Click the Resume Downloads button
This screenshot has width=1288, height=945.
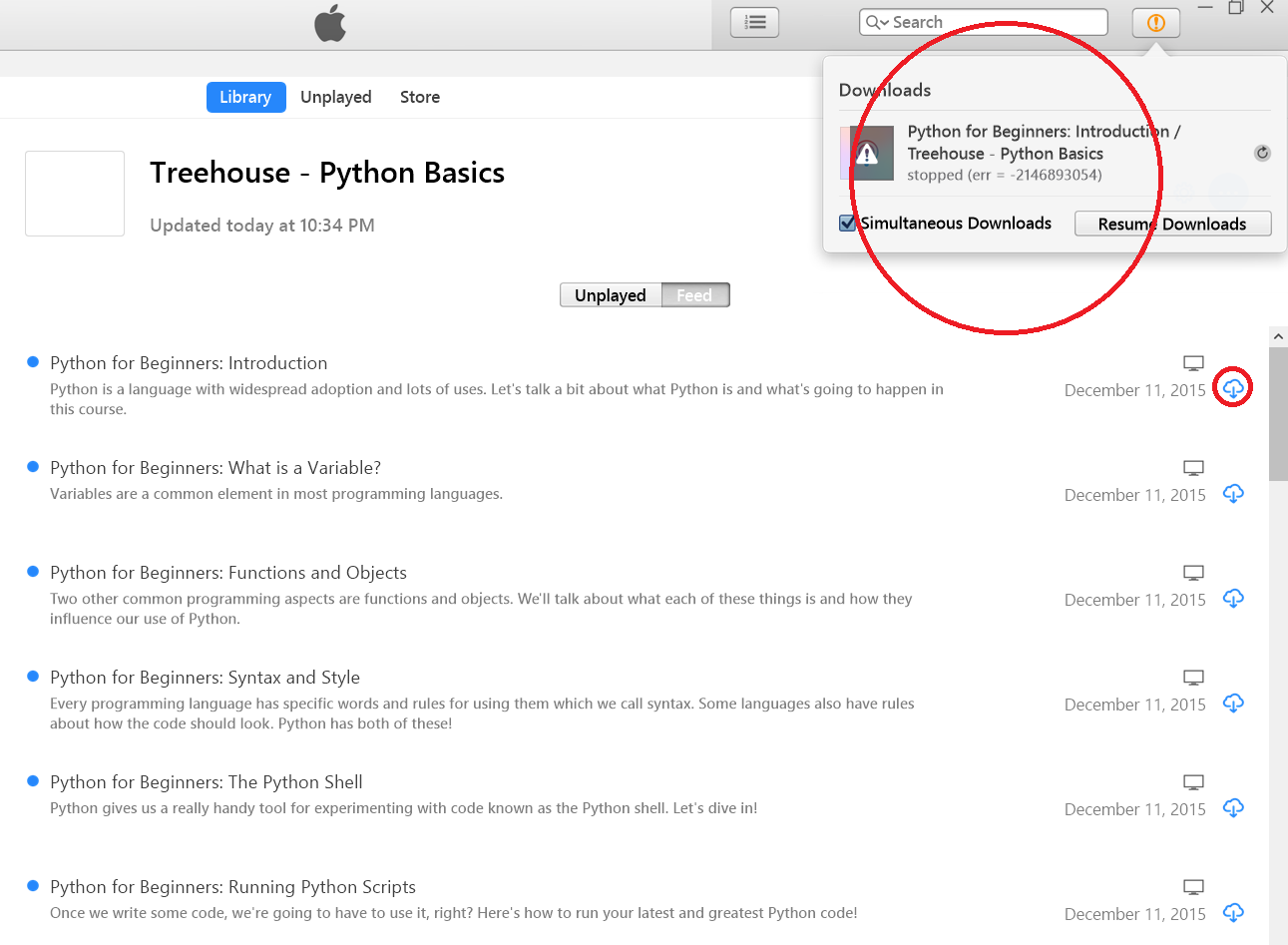(x=1172, y=224)
